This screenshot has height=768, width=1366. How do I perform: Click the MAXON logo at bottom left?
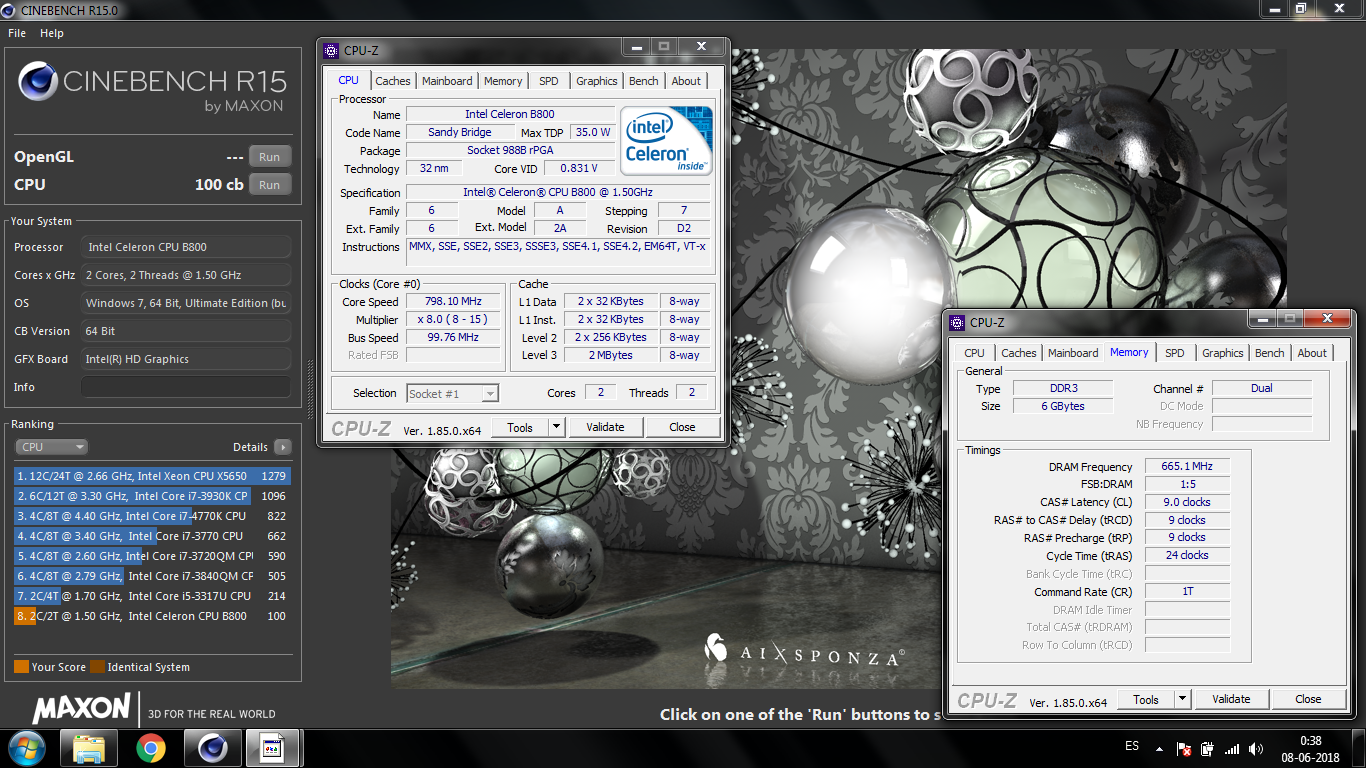[82, 709]
